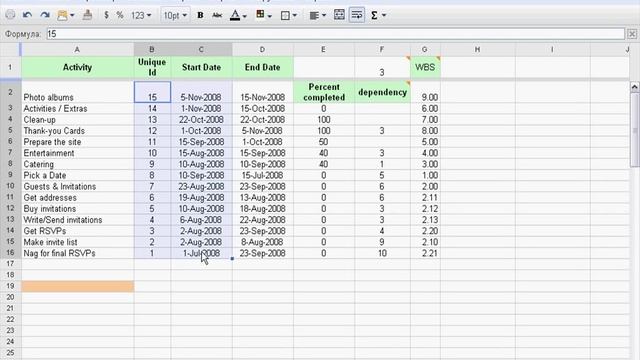Apply currency format with dollar icon
640x360 pixels.
(x=106, y=15)
